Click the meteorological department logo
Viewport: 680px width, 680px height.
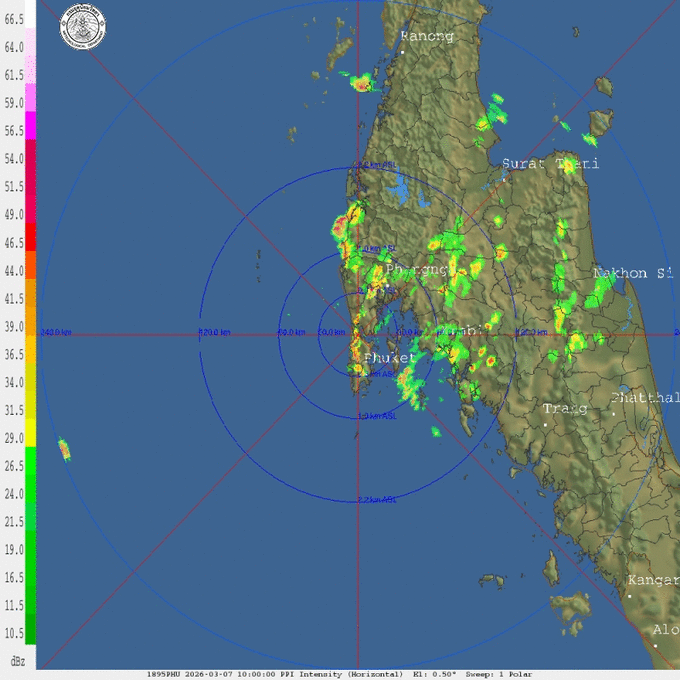coord(83,21)
